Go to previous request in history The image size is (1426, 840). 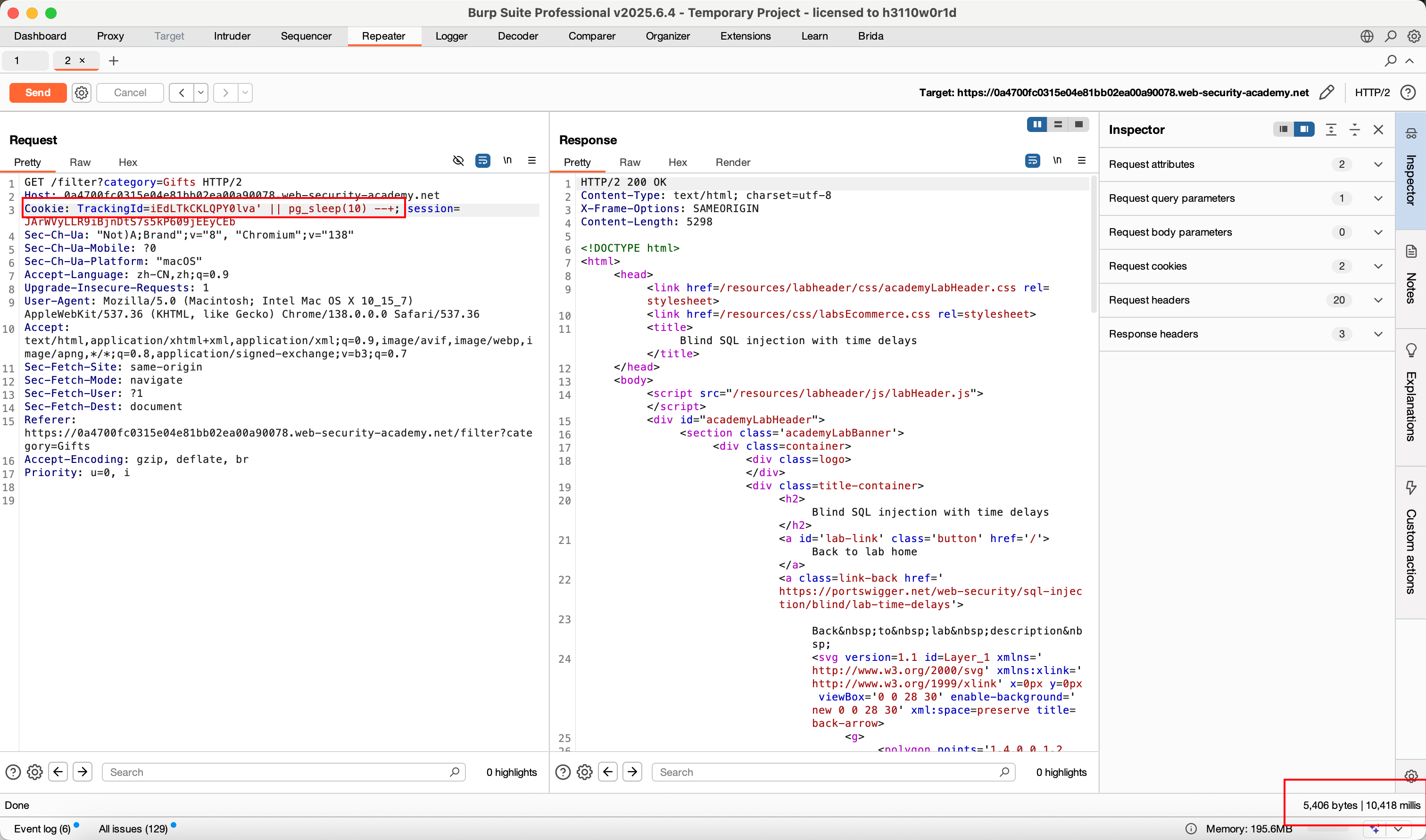tap(181, 92)
